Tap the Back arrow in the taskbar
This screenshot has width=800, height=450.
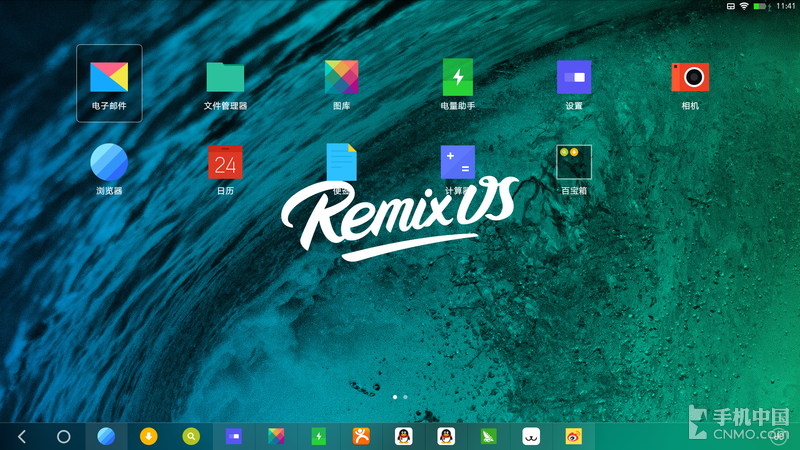tap(21, 437)
